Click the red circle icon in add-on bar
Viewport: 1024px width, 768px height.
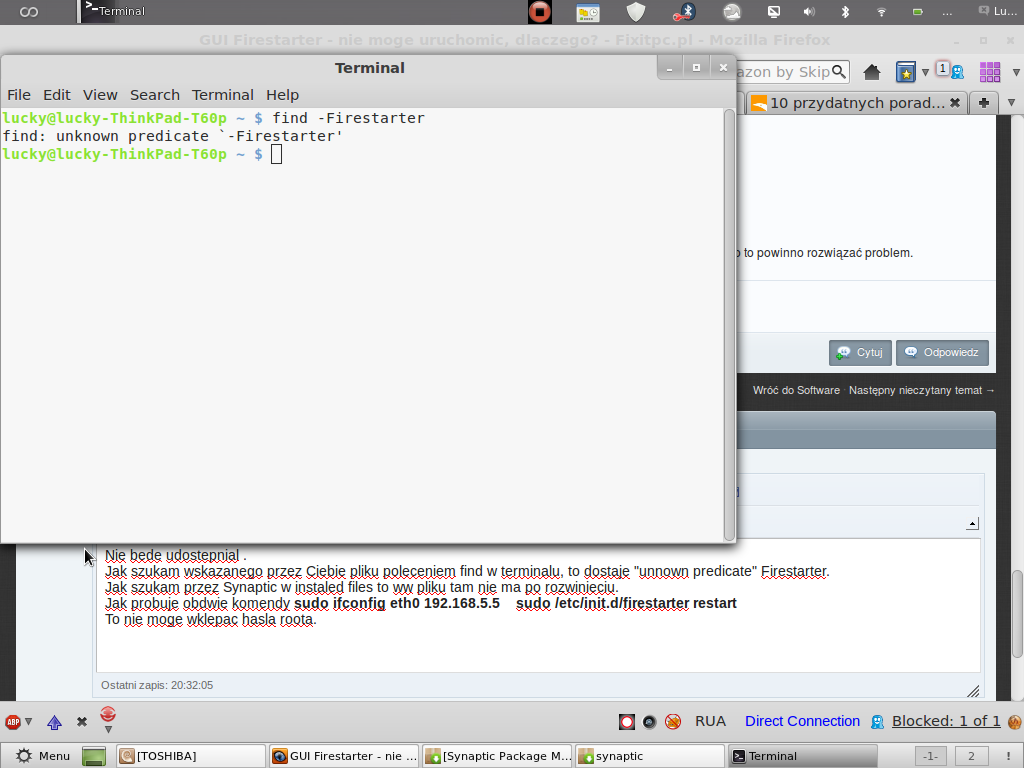pyautogui.click(x=627, y=722)
